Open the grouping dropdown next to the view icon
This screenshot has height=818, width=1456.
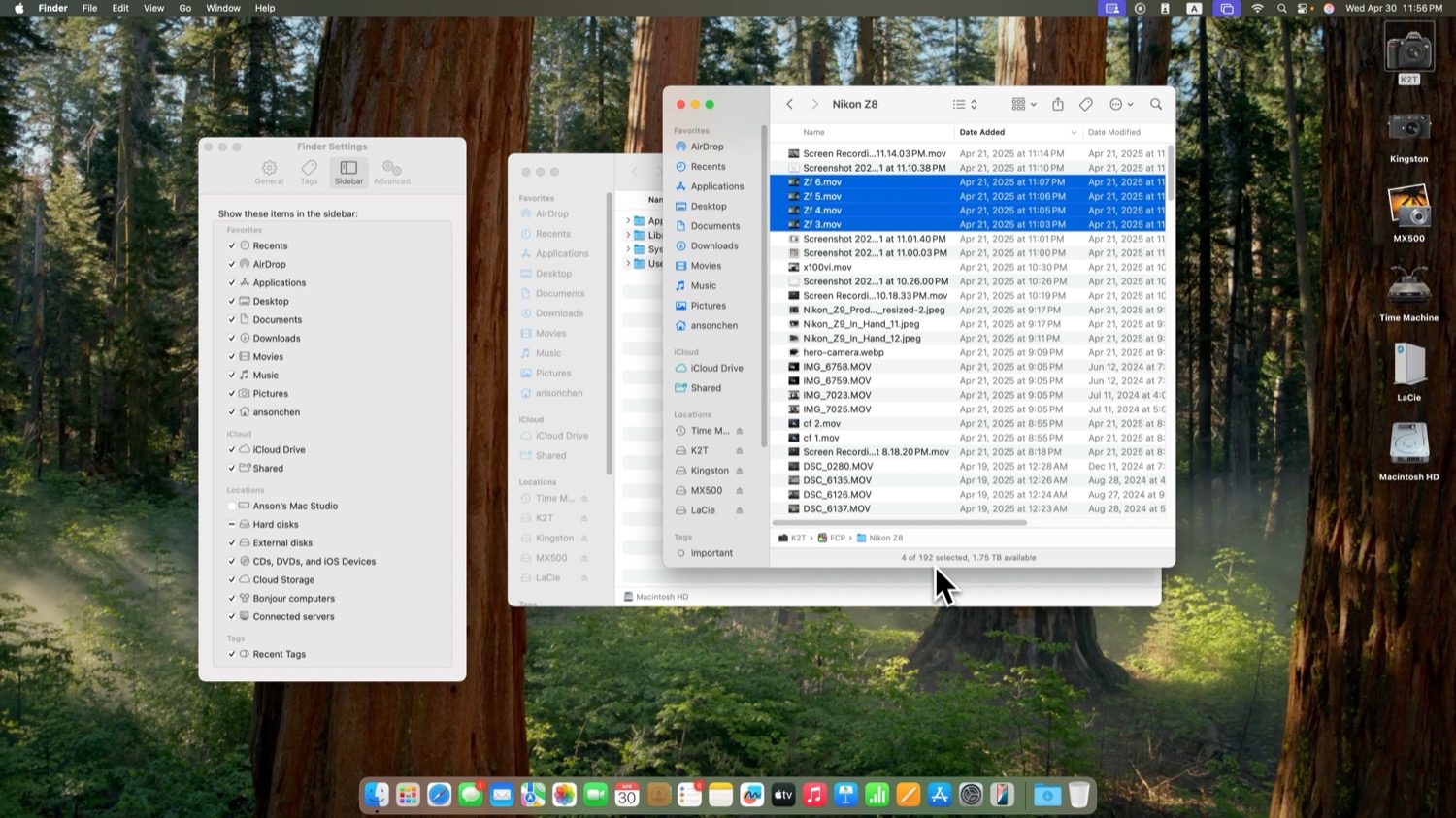click(1023, 104)
